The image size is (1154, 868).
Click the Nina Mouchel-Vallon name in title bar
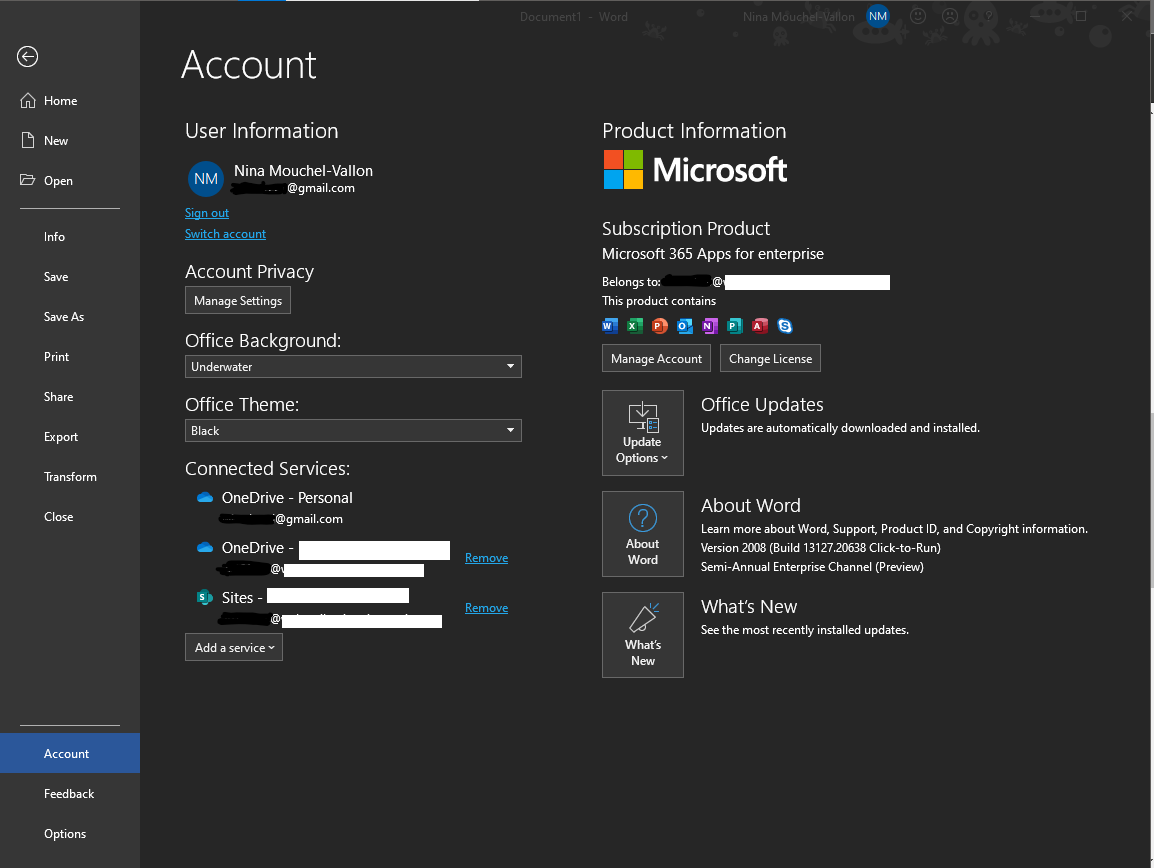click(x=799, y=17)
